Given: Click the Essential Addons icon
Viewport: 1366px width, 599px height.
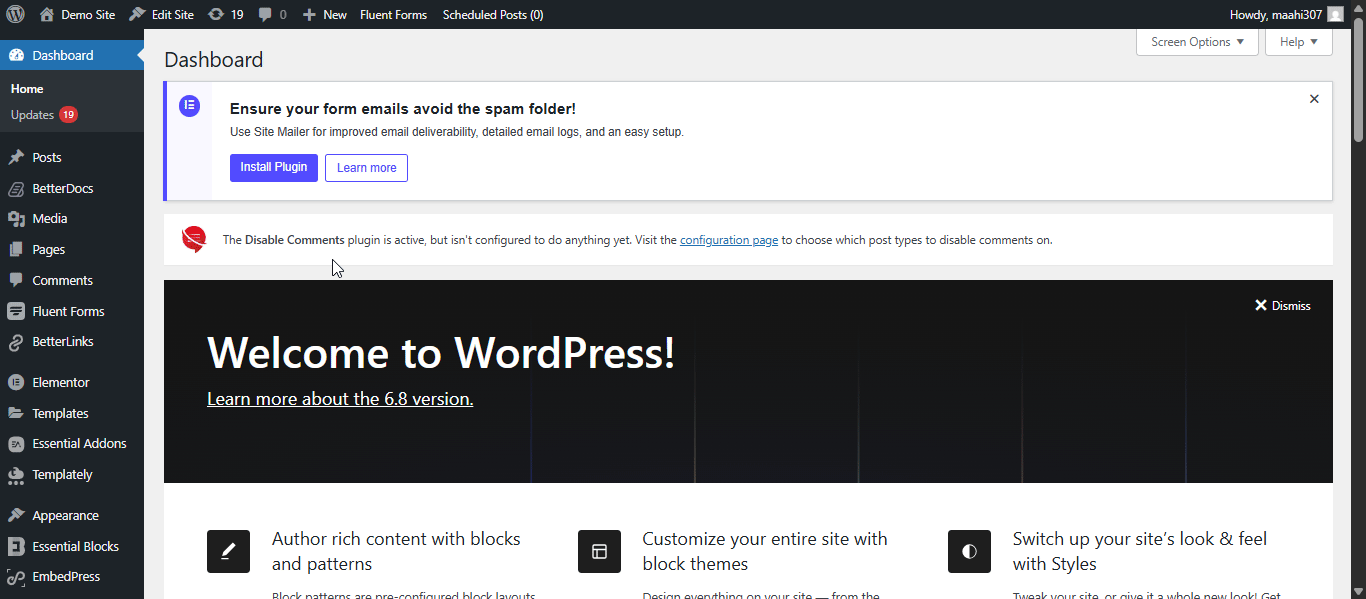Looking at the screenshot, I should [16, 443].
